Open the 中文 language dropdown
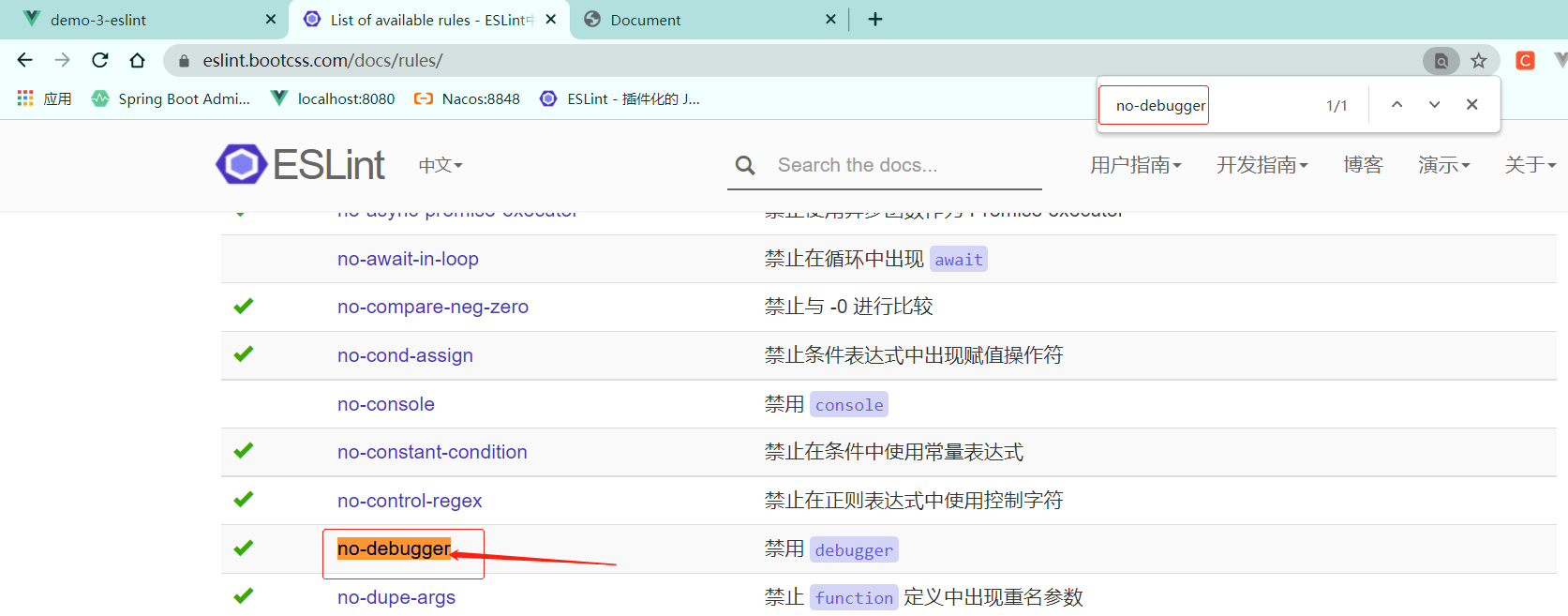1568x616 pixels. click(441, 165)
